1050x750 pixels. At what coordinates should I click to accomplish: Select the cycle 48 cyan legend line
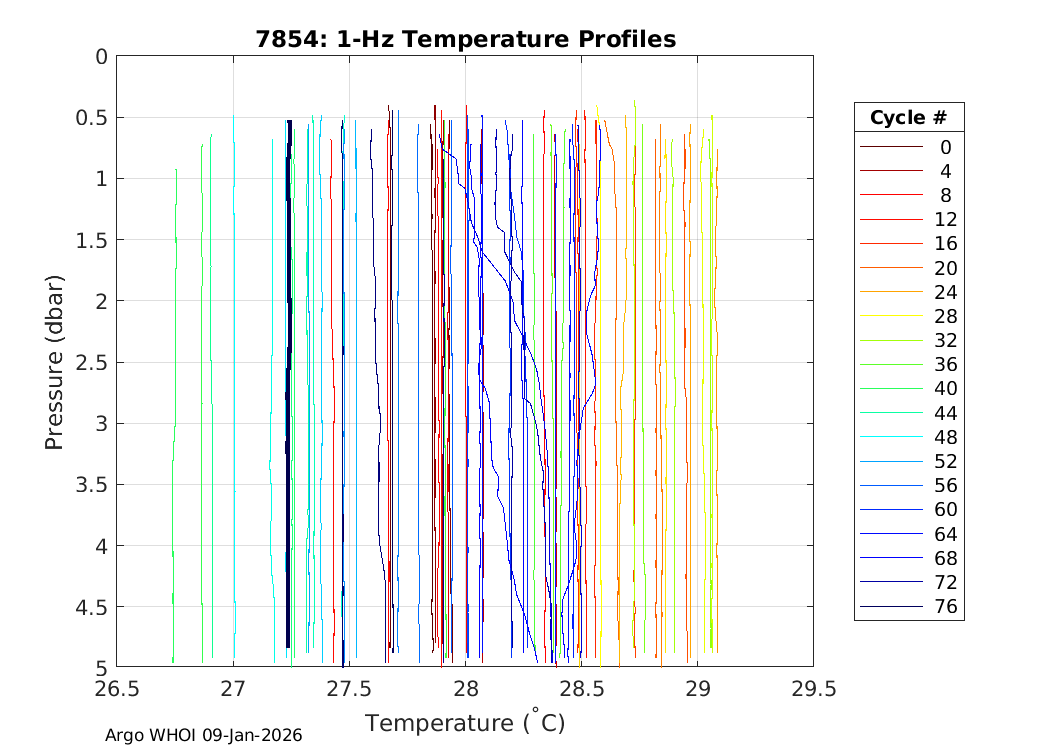click(x=890, y=437)
